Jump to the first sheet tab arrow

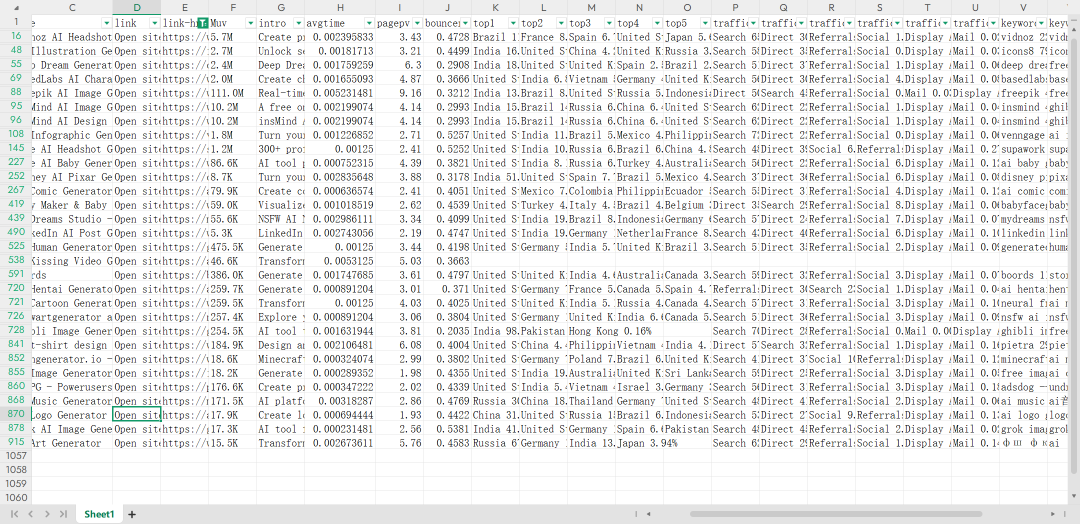point(14,514)
